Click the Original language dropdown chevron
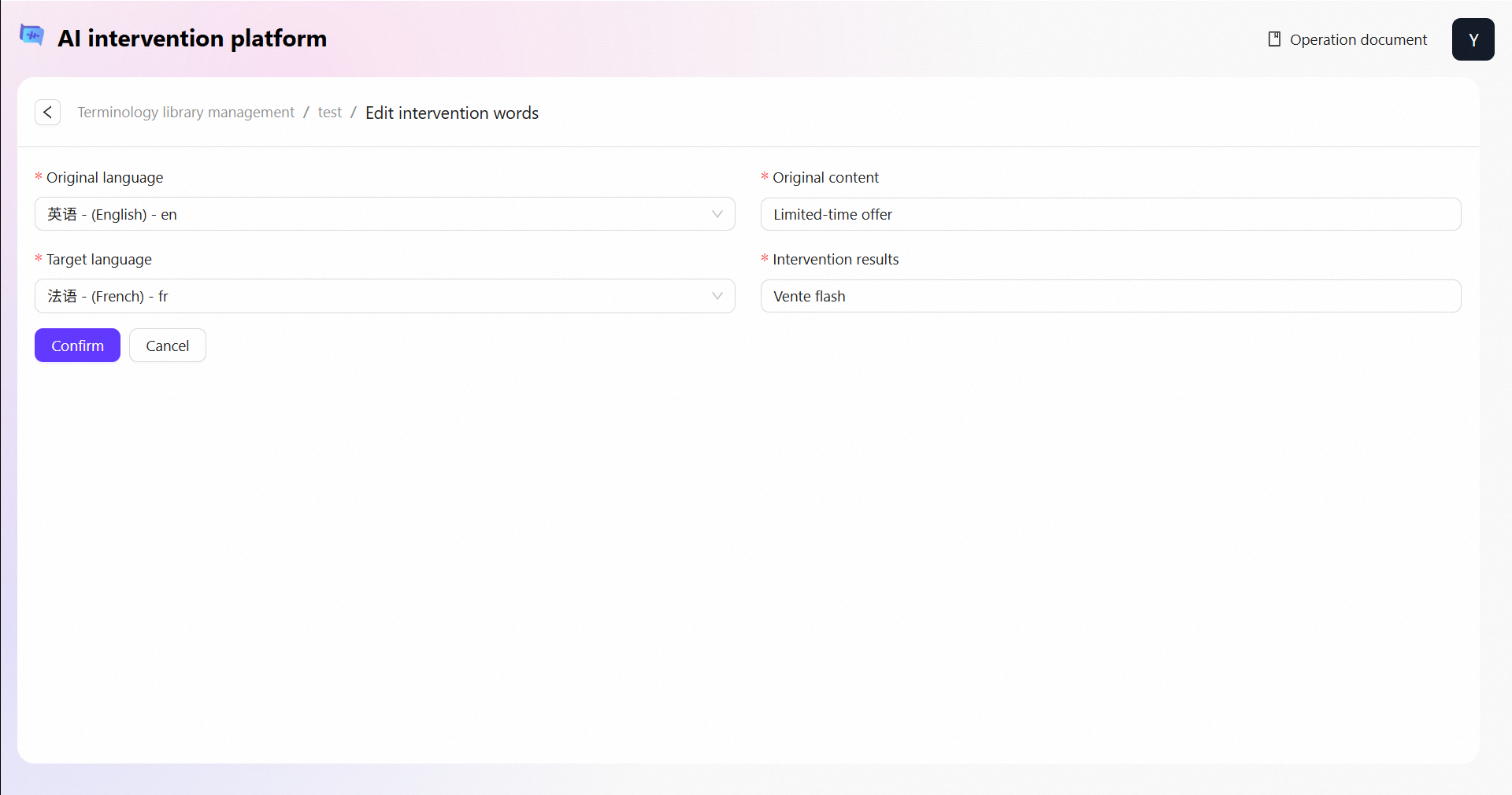The image size is (1512, 795). pos(717,214)
